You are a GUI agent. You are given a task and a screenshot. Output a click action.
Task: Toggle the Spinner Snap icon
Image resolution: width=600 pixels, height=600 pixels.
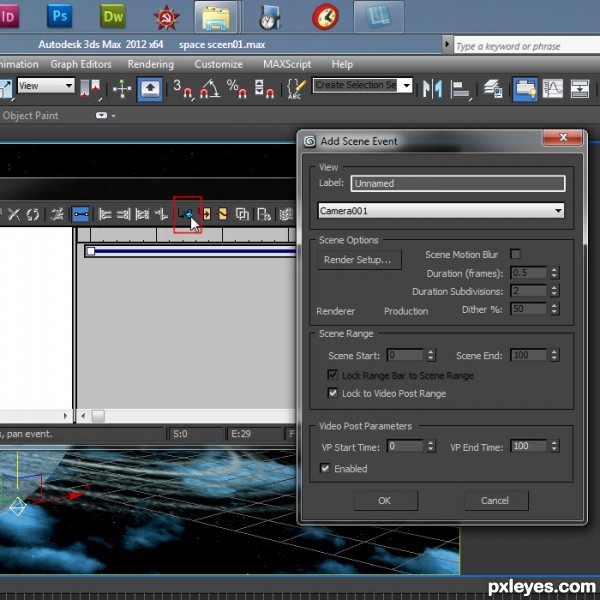point(264,89)
